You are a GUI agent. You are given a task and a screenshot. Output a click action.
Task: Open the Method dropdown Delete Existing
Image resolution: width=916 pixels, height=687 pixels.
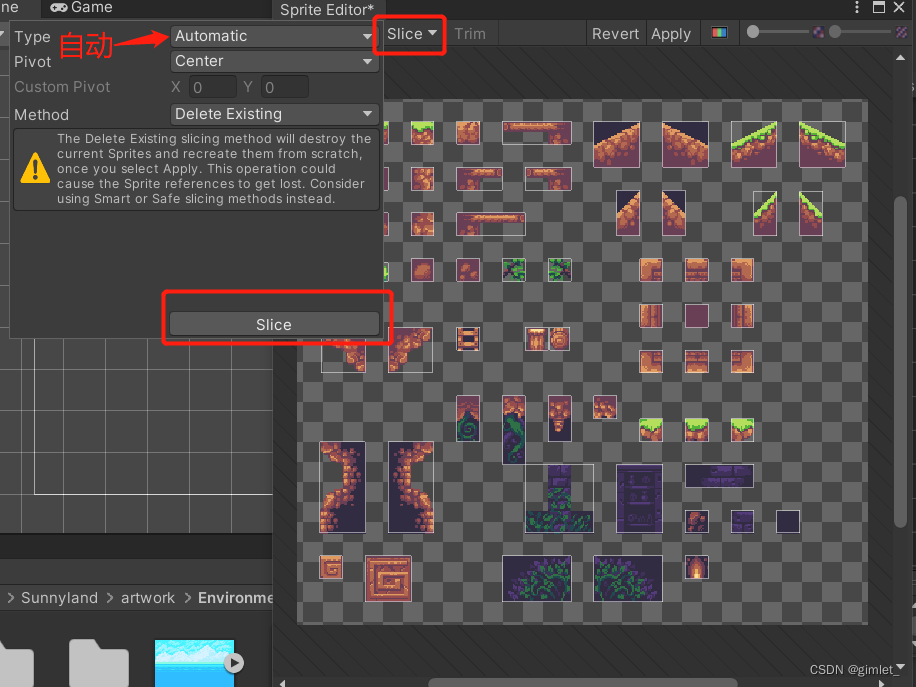click(x=274, y=114)
